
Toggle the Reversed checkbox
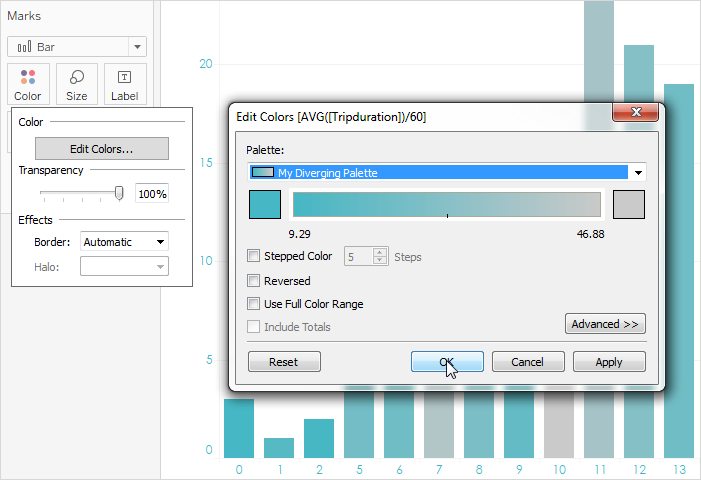[253, 281]
